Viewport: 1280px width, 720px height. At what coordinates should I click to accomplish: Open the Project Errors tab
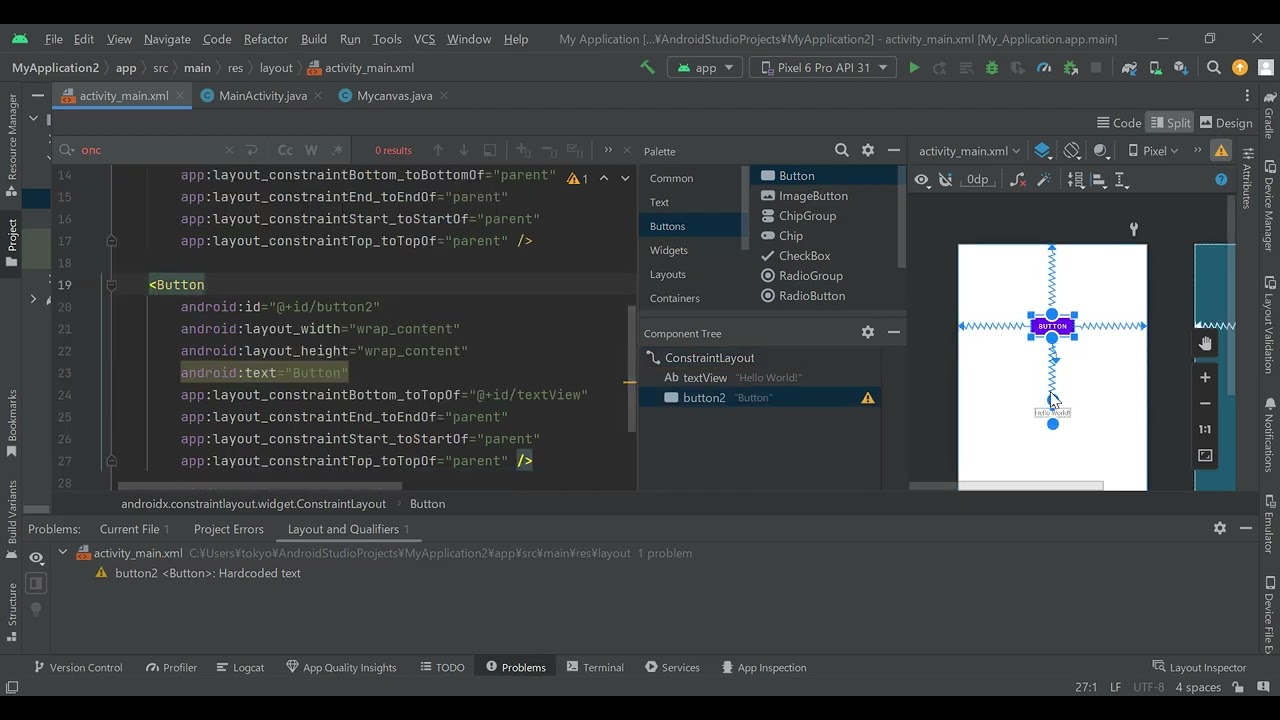click(x=229, y=529)
